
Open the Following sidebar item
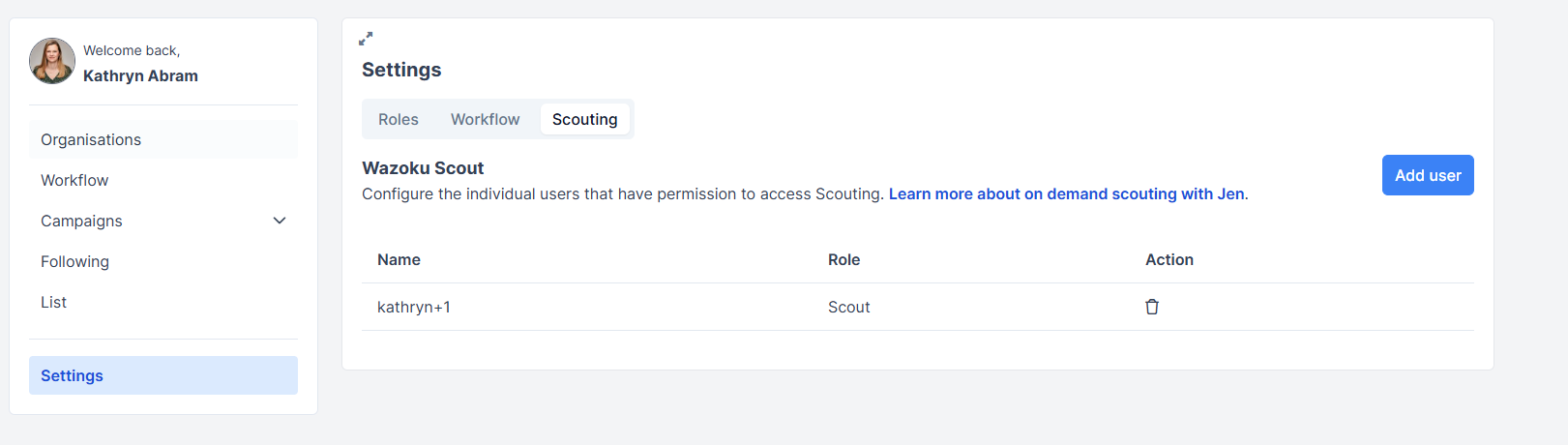point(163,261)
